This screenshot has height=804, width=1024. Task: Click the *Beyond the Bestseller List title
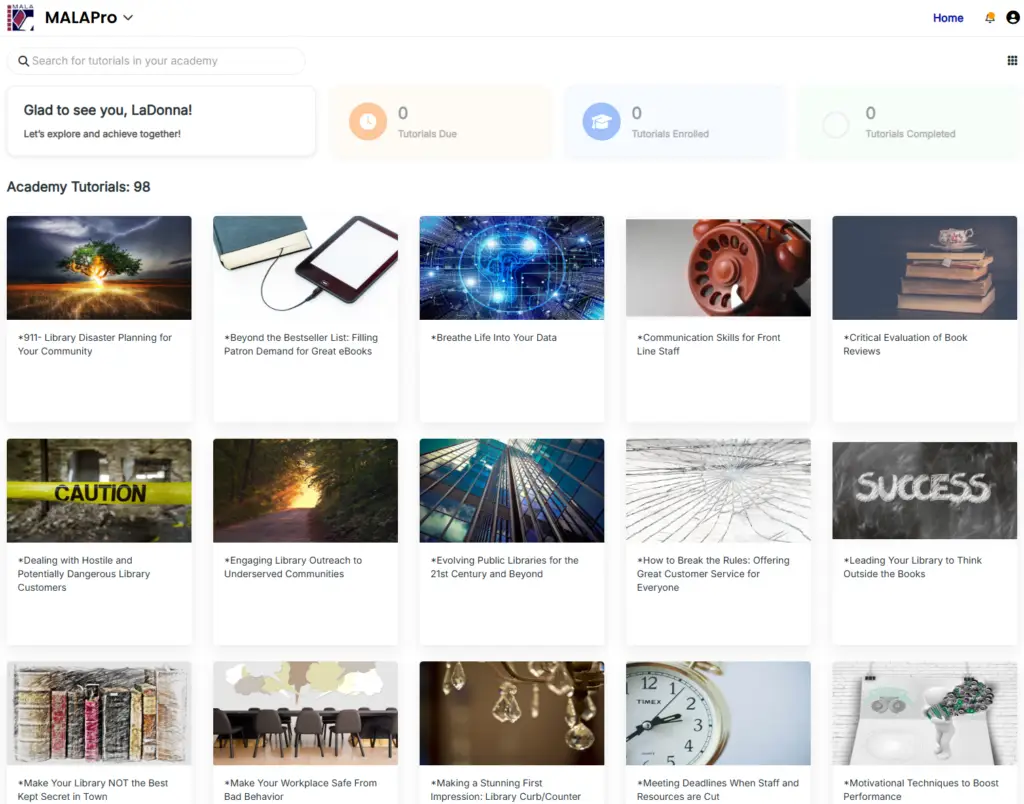click(x=301, y=344)
